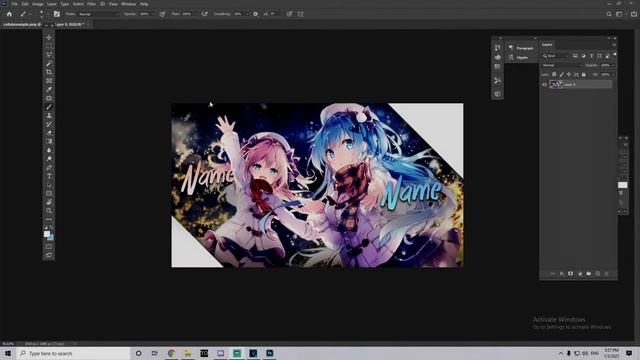Select the Blur tool
The width and height of the screenshot is (640, 360).
[49, 150]
